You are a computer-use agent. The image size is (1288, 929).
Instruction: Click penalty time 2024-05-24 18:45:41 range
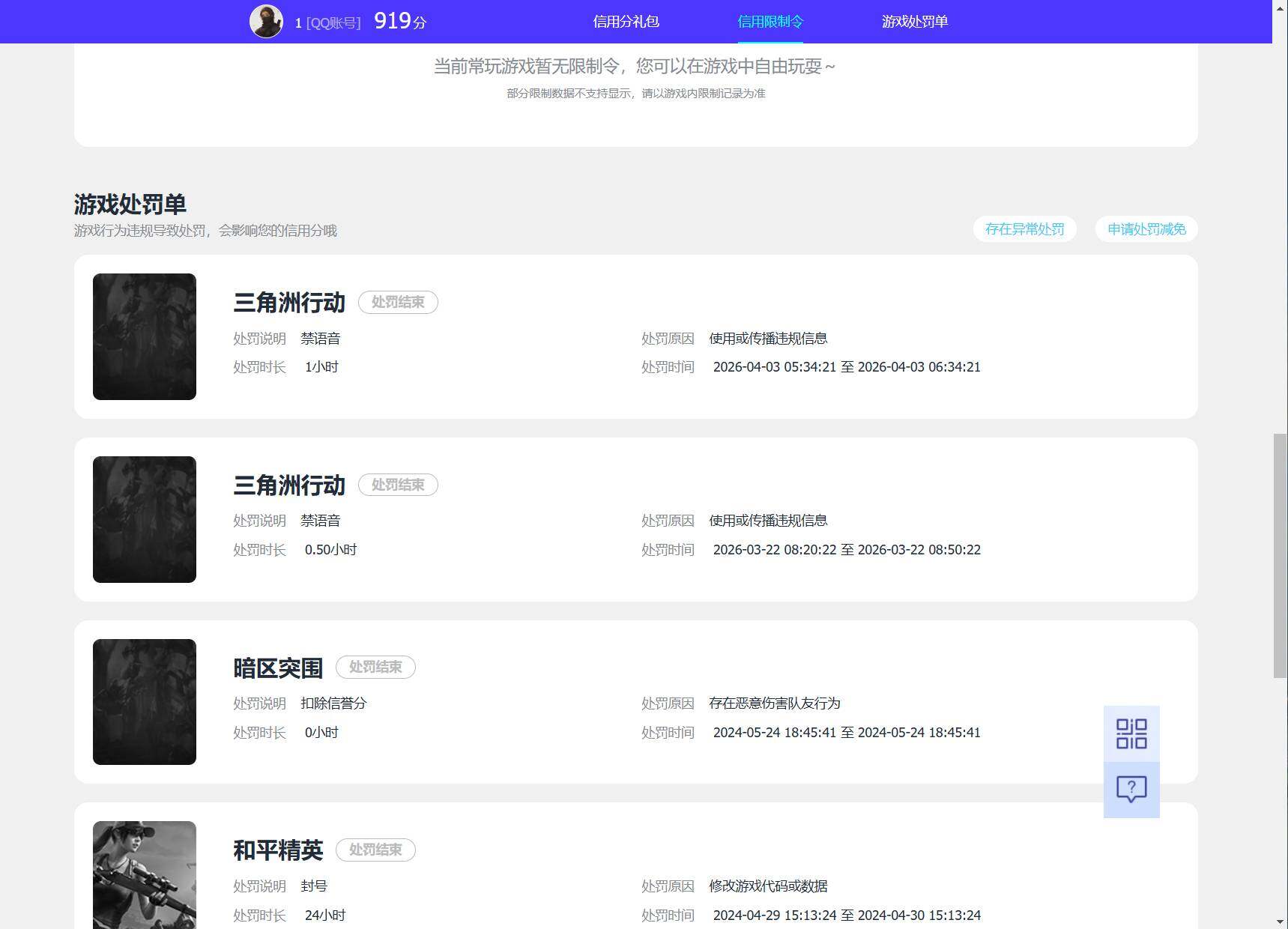(847, 733)
